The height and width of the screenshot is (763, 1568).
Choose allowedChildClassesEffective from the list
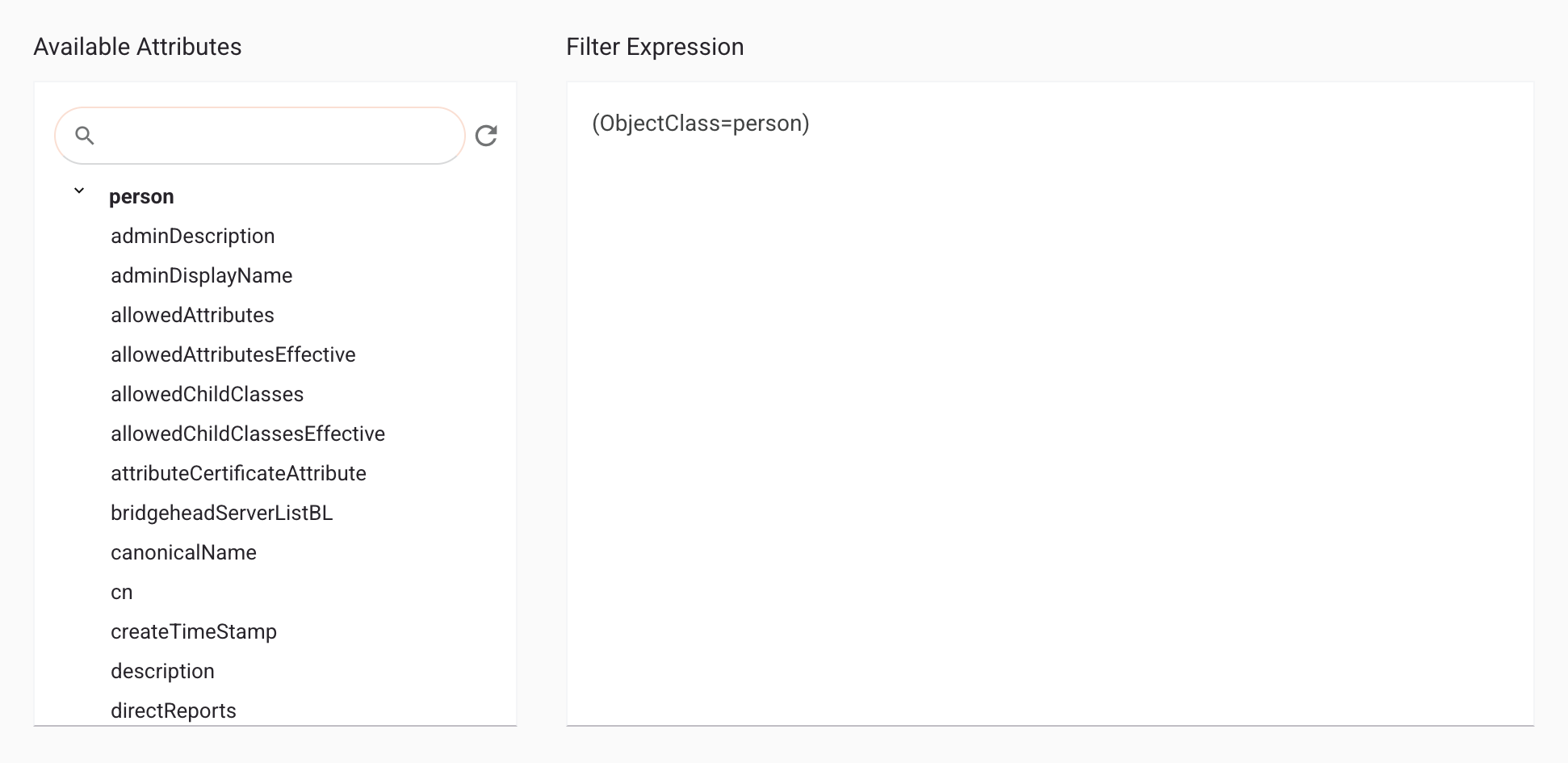pyautogui.click(x=248, y=434)
